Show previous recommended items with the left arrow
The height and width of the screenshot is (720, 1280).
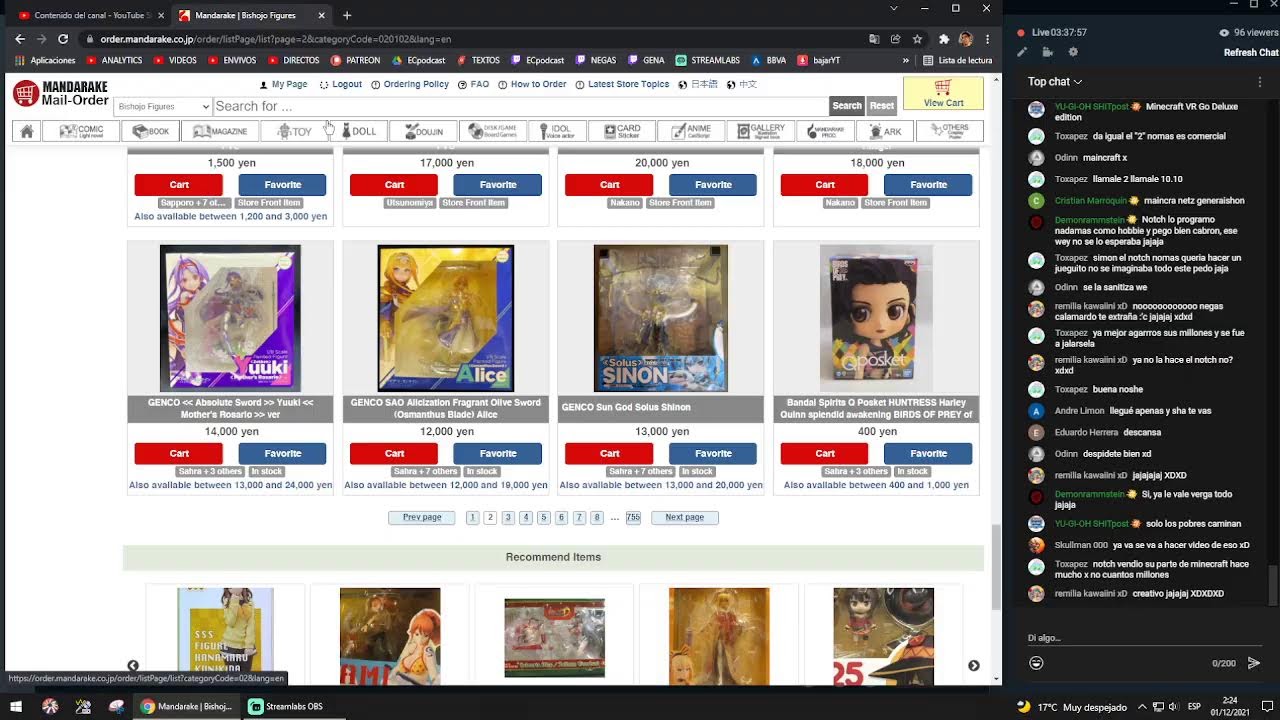[133, 666]
